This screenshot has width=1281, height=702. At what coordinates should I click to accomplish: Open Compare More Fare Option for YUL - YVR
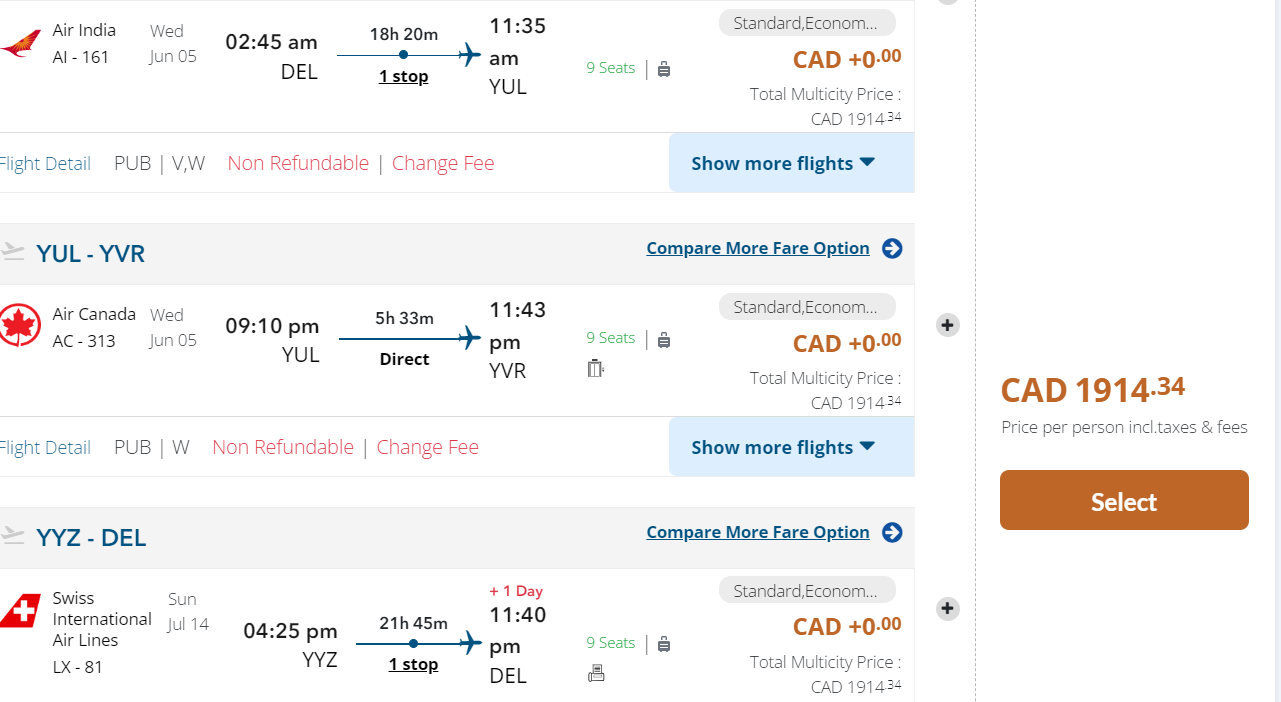click(757, 248)
